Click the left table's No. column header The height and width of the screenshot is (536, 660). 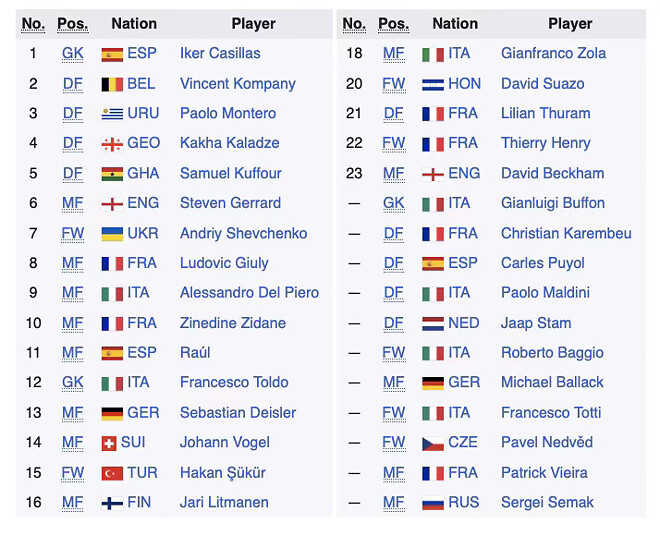coord(33,23)
